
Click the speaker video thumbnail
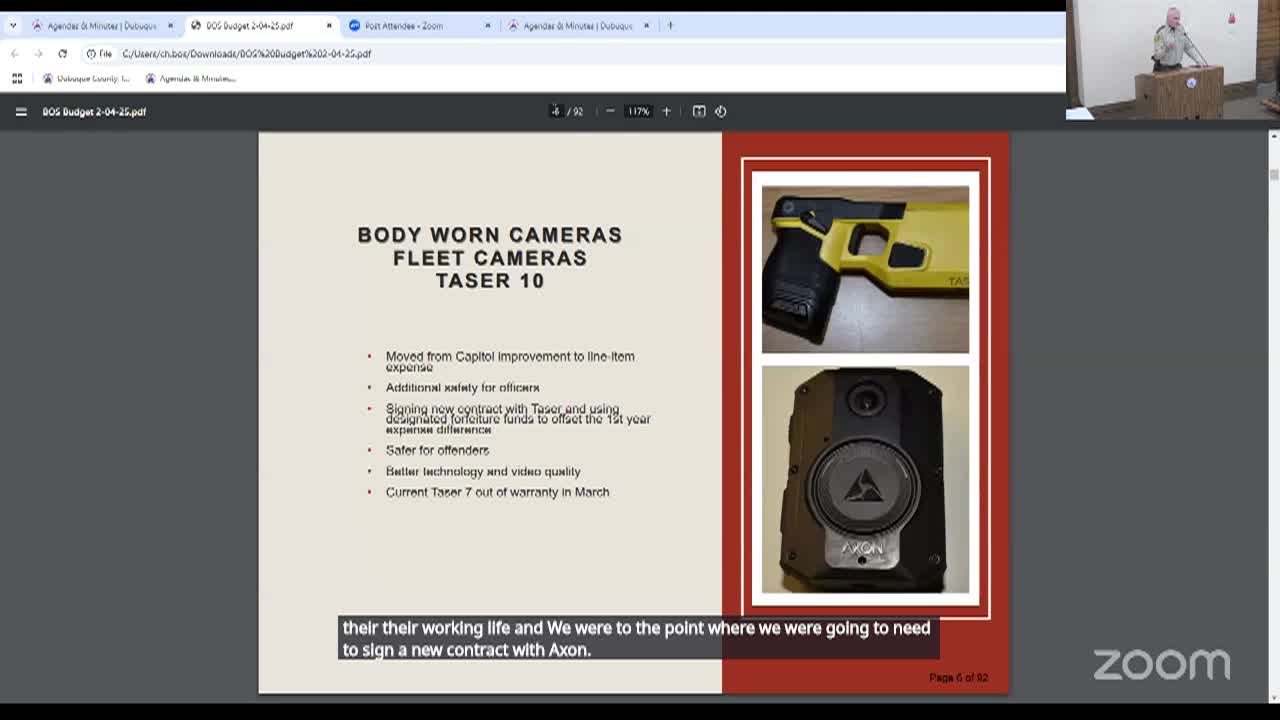coord(1172,59)
